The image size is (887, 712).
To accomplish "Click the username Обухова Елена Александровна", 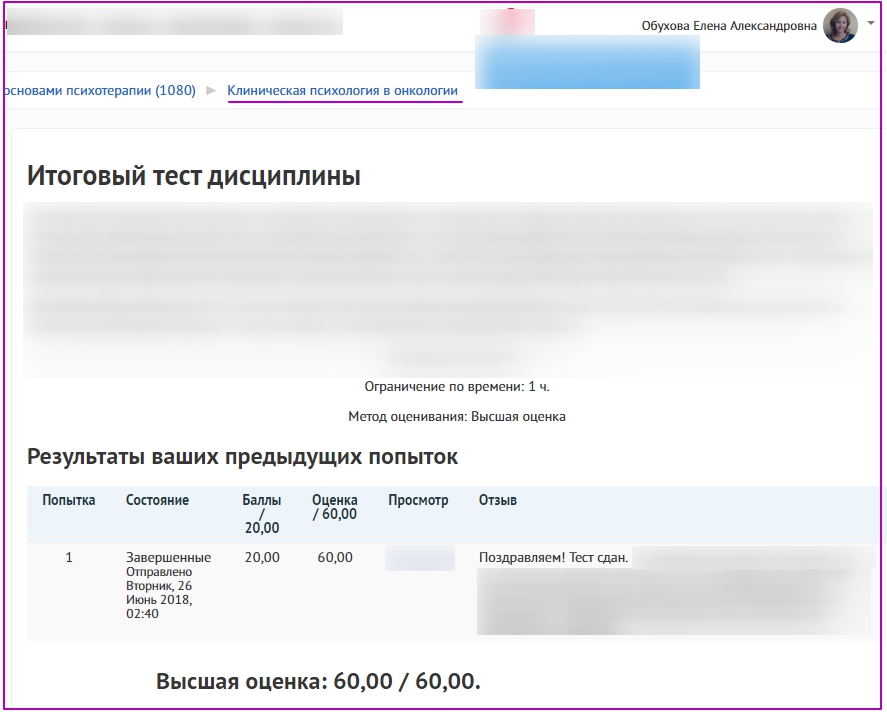I will [x=729, y=27].
